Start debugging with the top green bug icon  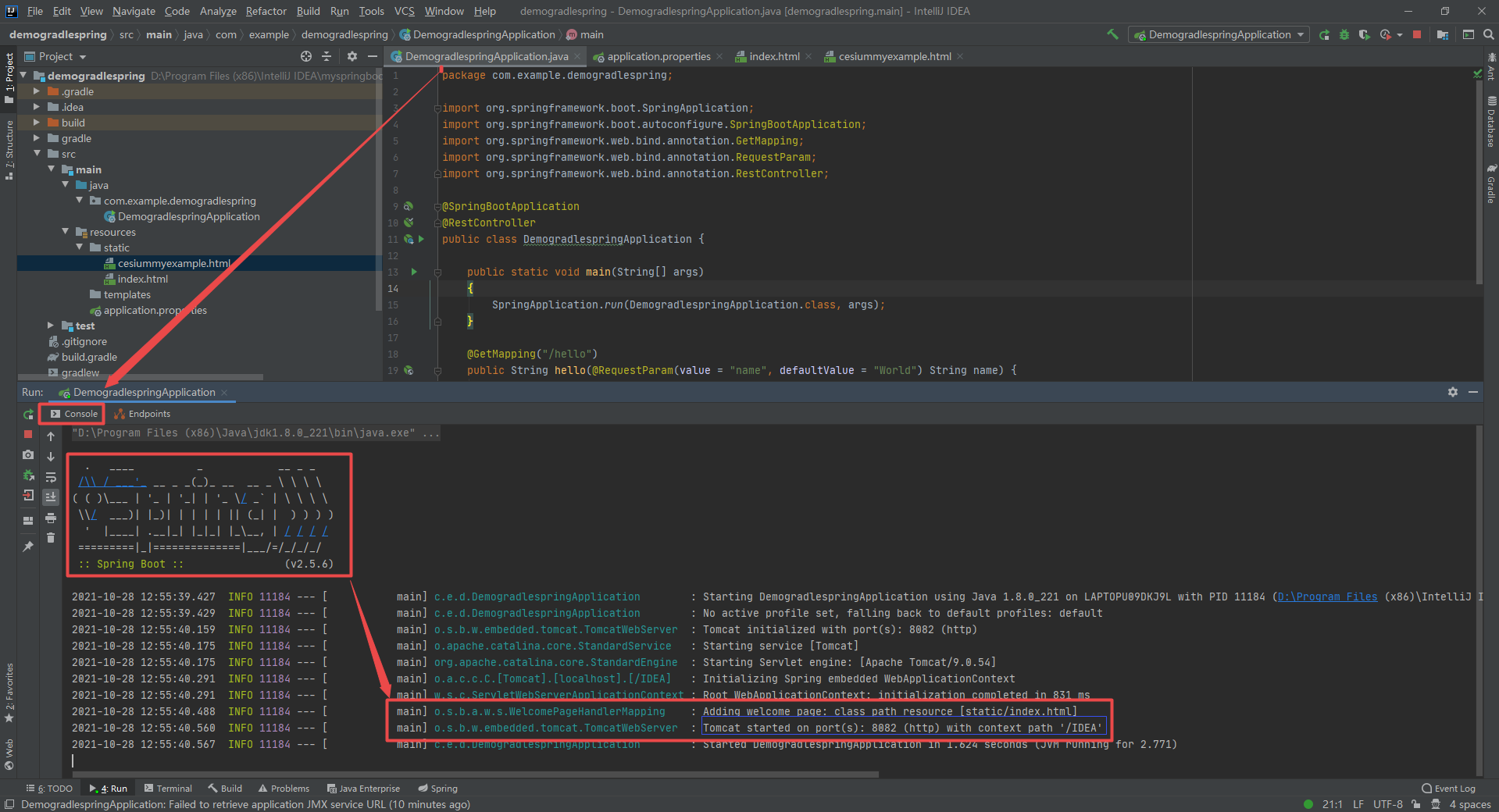pyautogui.click(x=1344, y=34)
